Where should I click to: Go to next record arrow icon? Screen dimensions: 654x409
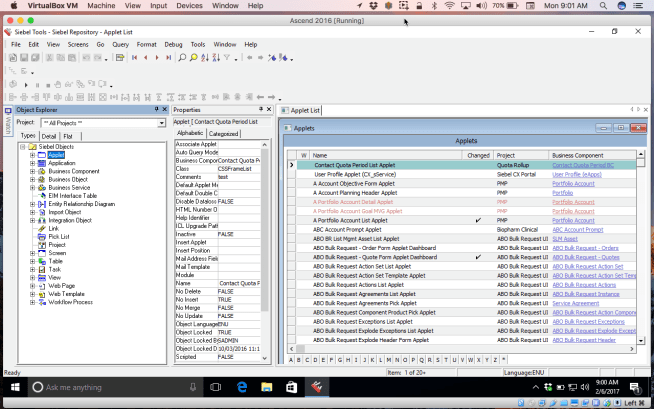[157, 58]
